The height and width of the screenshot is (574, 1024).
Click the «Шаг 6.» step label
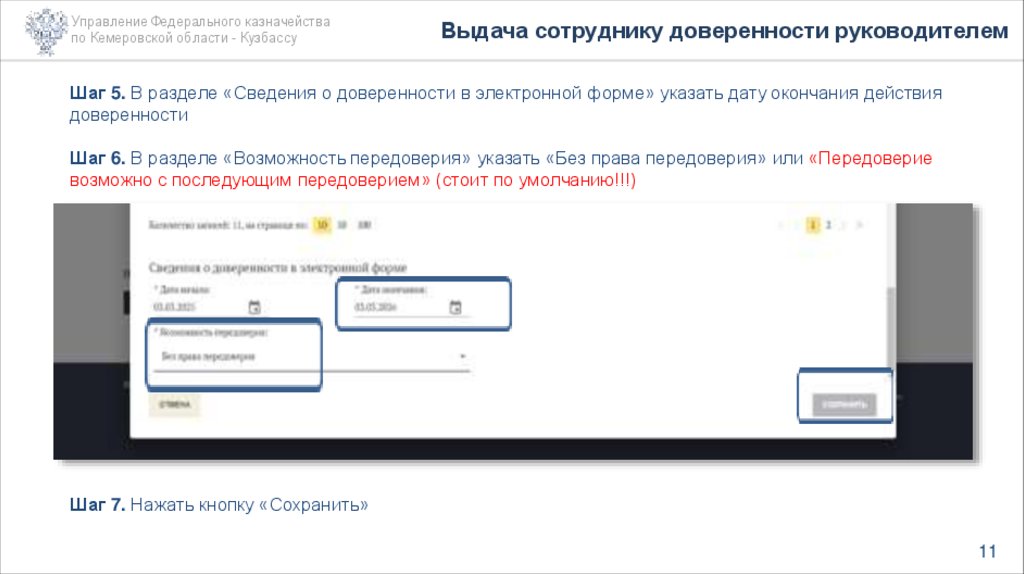[97, 159]
